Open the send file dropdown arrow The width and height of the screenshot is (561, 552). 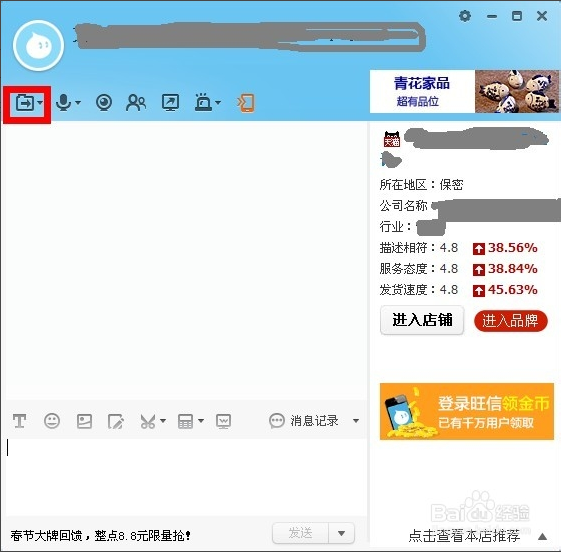coord(40,103)
